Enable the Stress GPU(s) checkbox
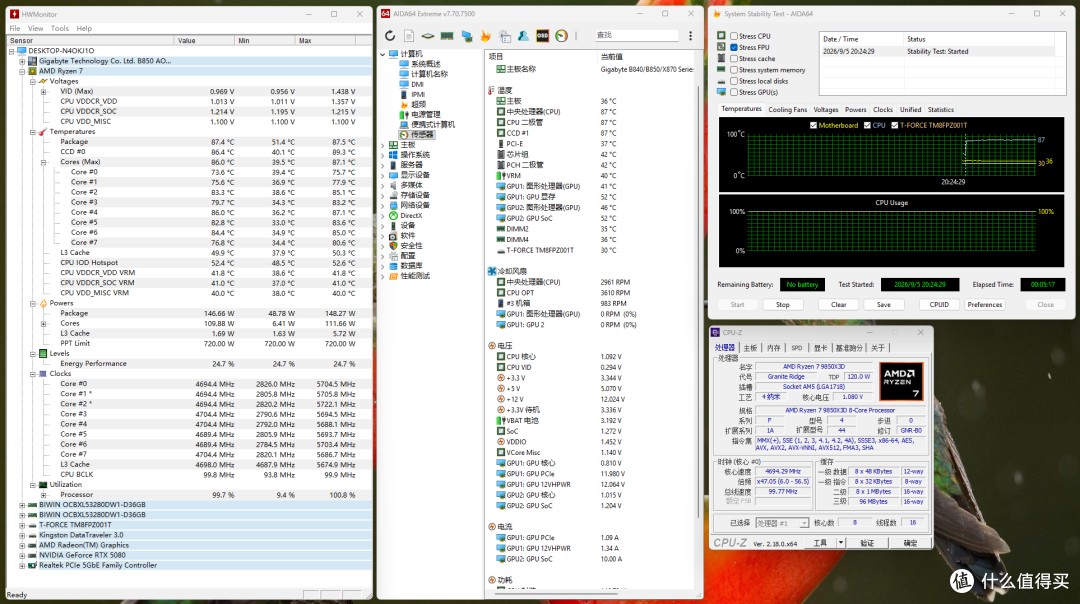Image resolution: width=1080 pixels, height=604 pixels. coord(734,92)
